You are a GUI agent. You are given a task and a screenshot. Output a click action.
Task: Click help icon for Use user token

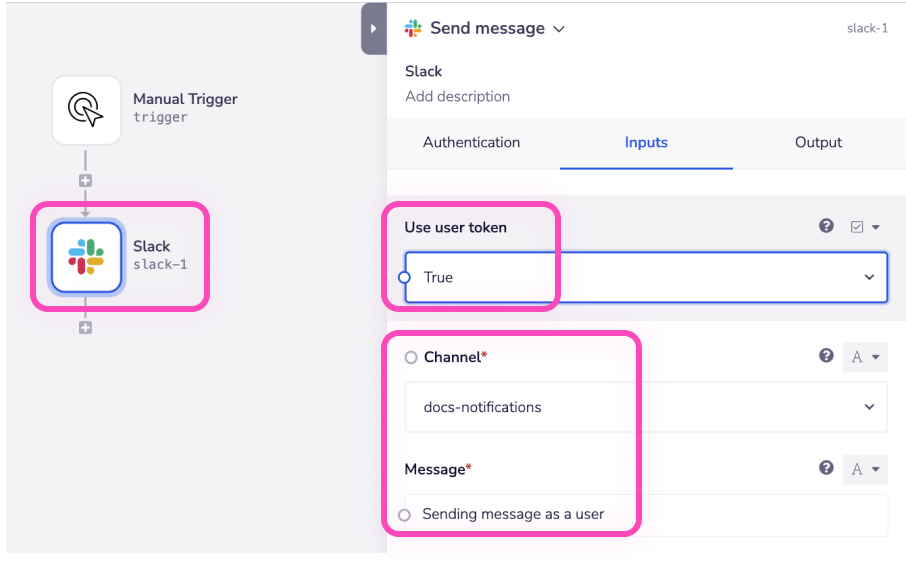(826, 227)
